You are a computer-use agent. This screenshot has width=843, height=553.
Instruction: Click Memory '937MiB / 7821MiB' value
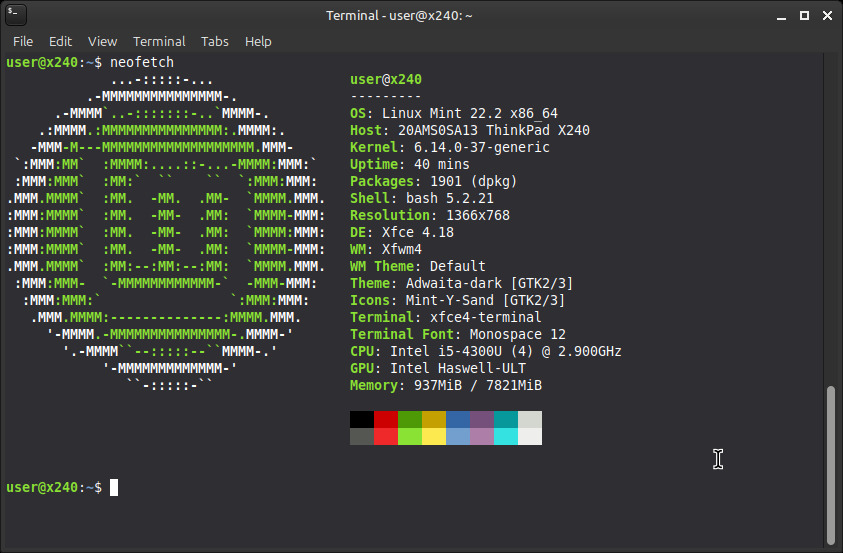[478, 386]
